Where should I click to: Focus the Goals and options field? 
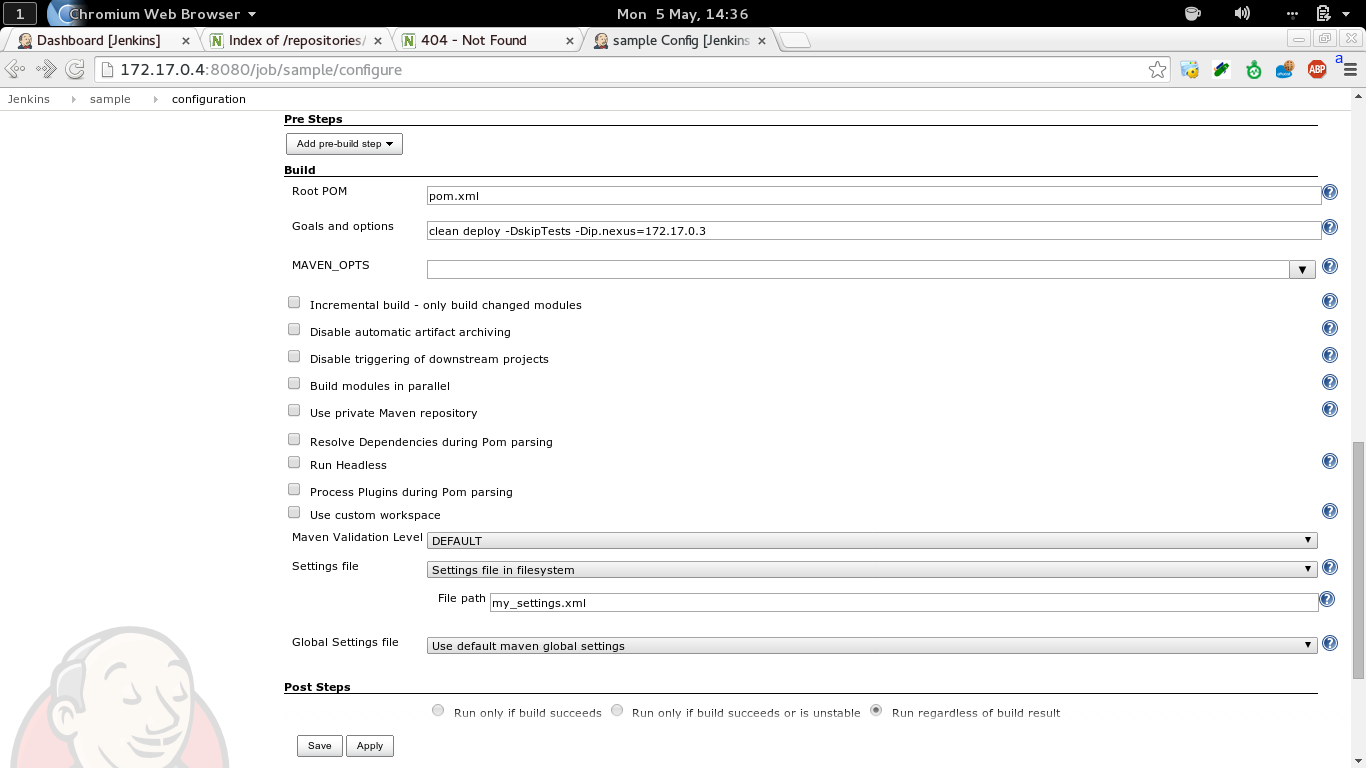tap(874, 230)
